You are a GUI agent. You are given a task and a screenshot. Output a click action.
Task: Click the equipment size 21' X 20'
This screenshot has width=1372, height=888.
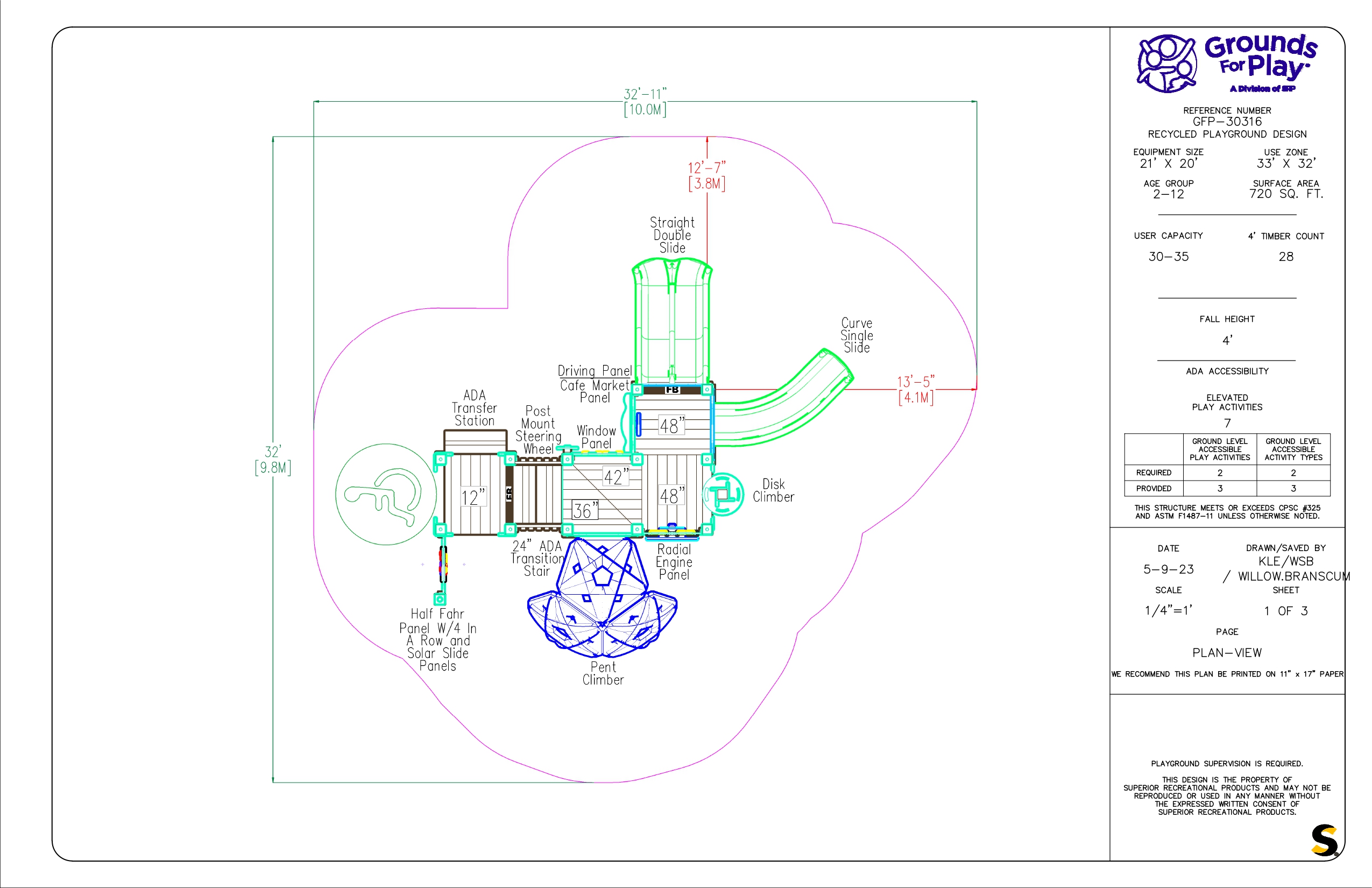pyautogui.click(x=1169, y=164)
